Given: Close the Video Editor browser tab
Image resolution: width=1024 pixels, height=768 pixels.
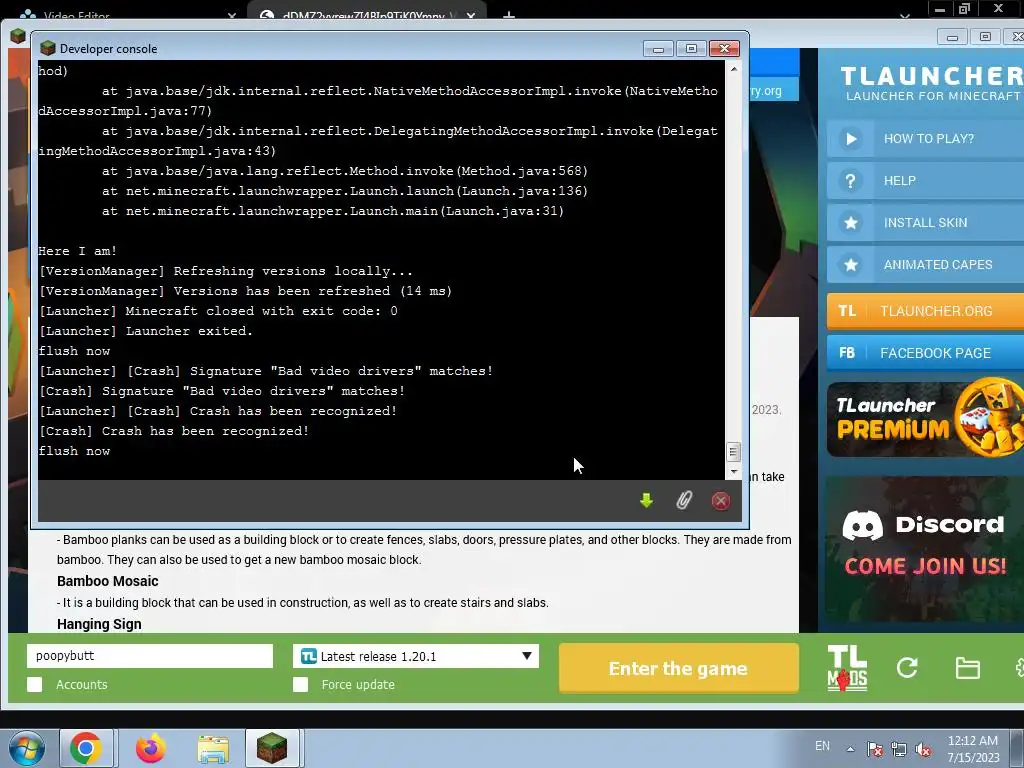Looking at the screenshot, I should pyautogui.click(x=232, y=15).
